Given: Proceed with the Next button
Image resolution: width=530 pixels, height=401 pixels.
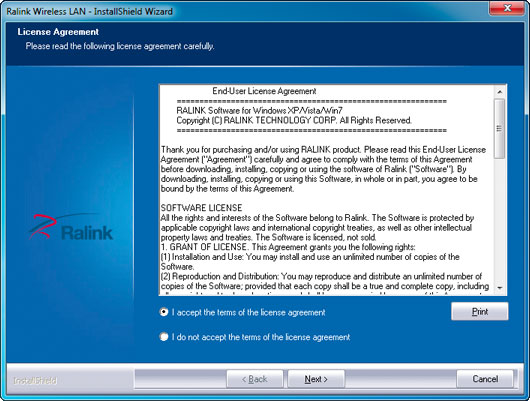Looking at the screenshot, I should pos(316,379).
